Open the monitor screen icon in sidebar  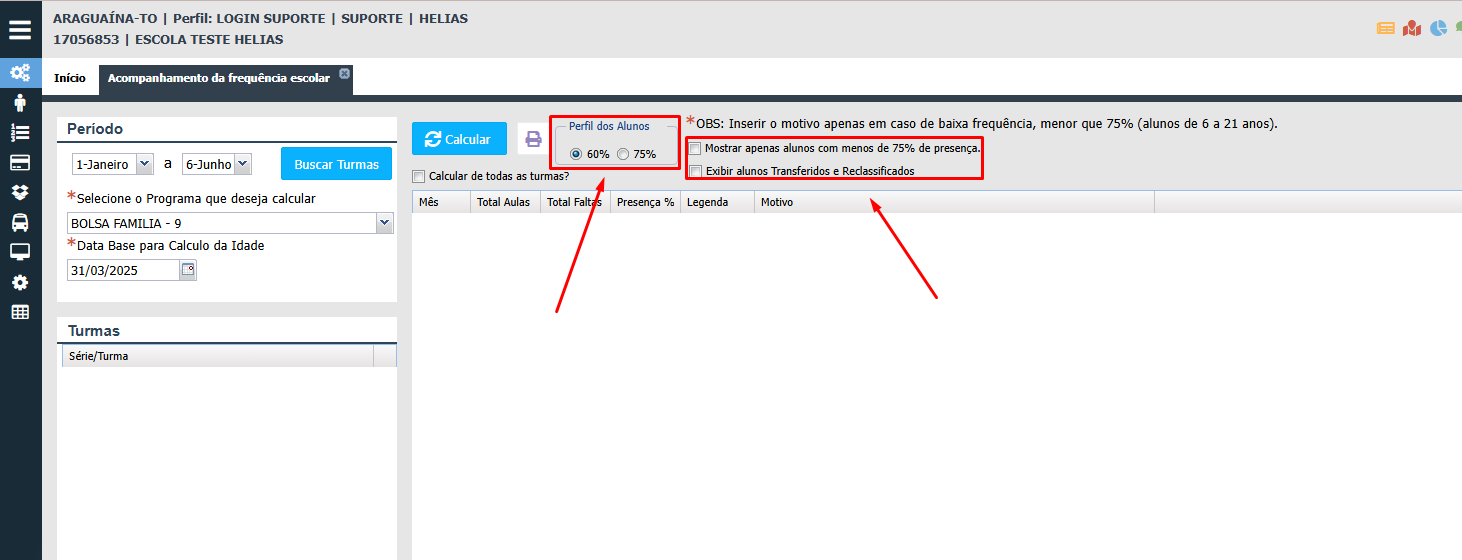[x=20, y=252]
